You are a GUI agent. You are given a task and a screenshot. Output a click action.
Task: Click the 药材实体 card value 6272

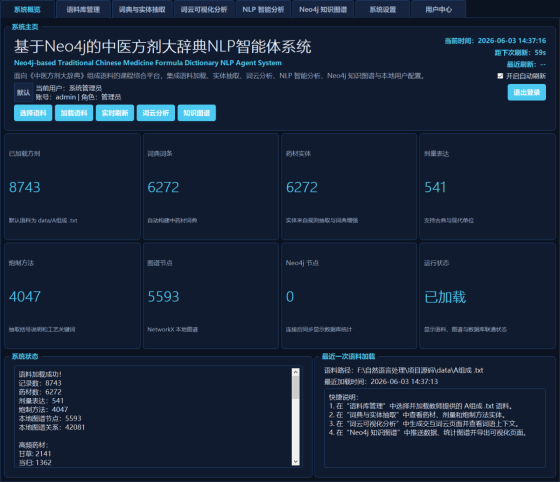[302, 187]
